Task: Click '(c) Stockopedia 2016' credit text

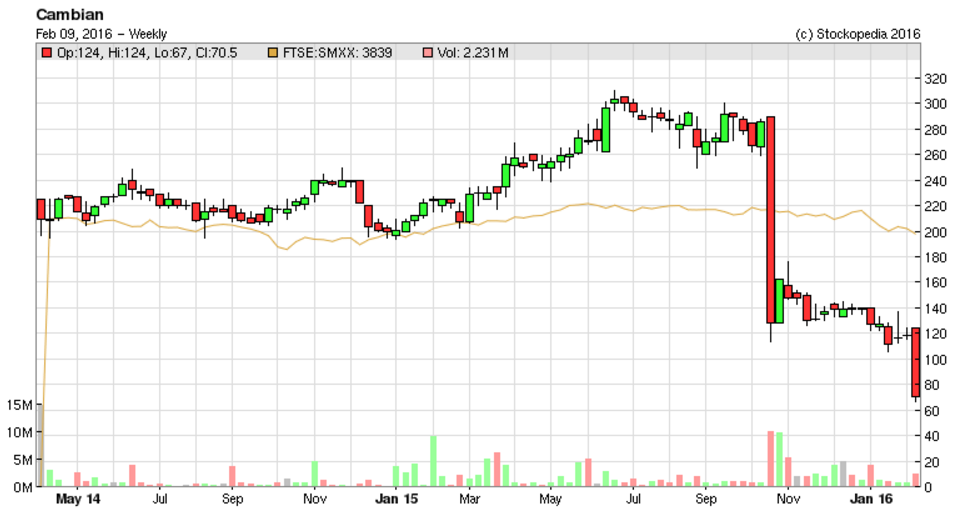Action: click(x=857, y=34)
